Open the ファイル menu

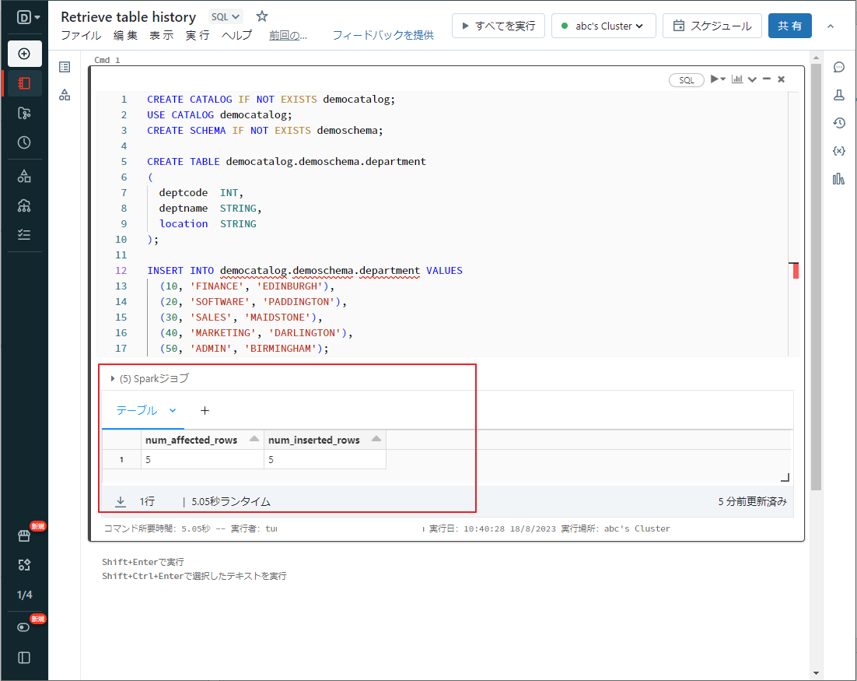coord(81,36)
